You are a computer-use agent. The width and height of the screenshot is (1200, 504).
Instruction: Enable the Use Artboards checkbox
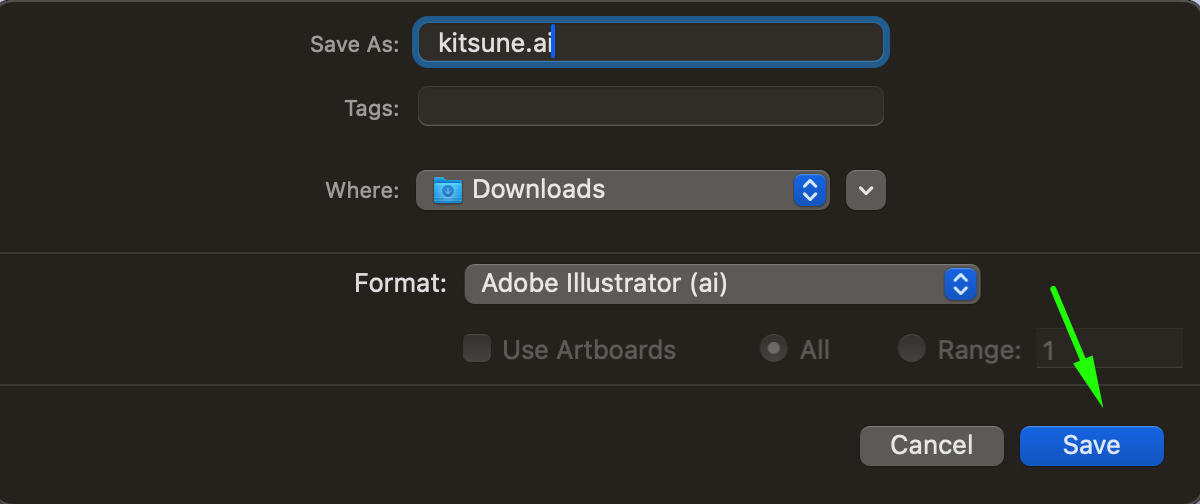click(477, 349)
